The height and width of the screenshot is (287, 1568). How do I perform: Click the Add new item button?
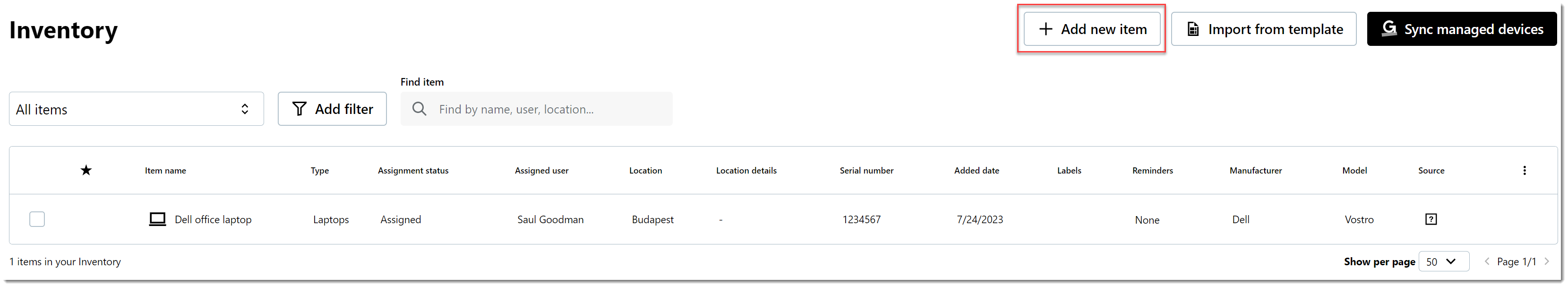pyautogui.click(x=1092, y=29)
